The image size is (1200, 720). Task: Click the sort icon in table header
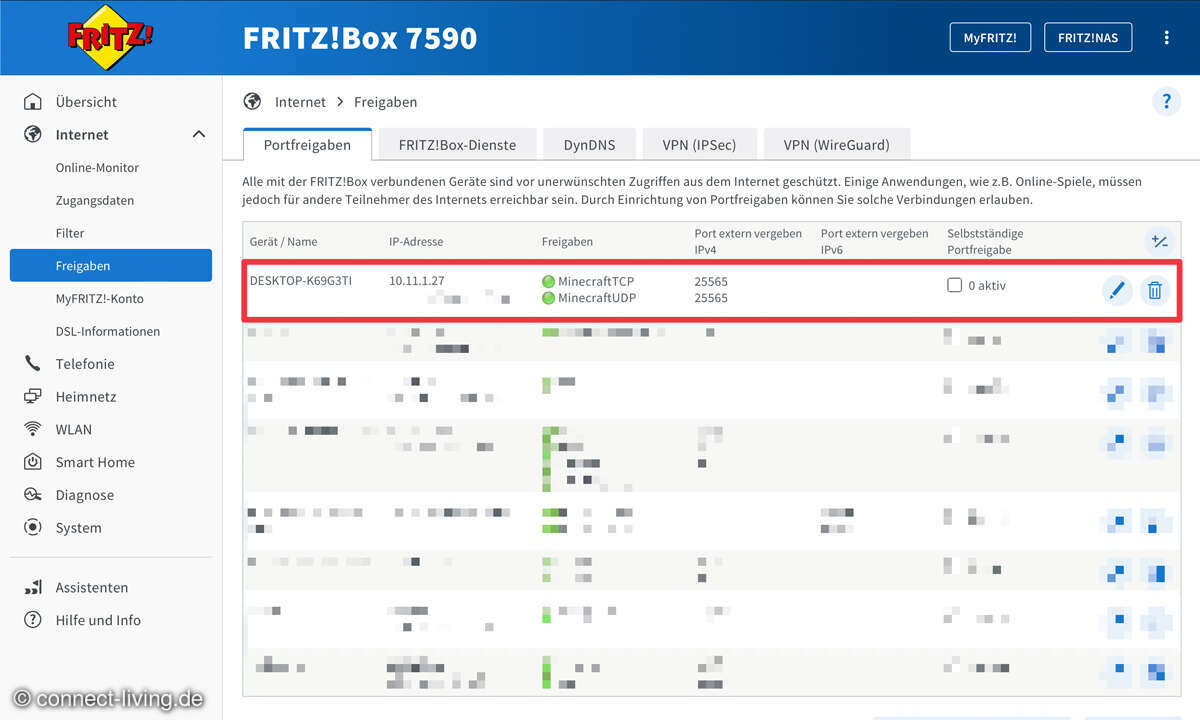pos(1159,241)
